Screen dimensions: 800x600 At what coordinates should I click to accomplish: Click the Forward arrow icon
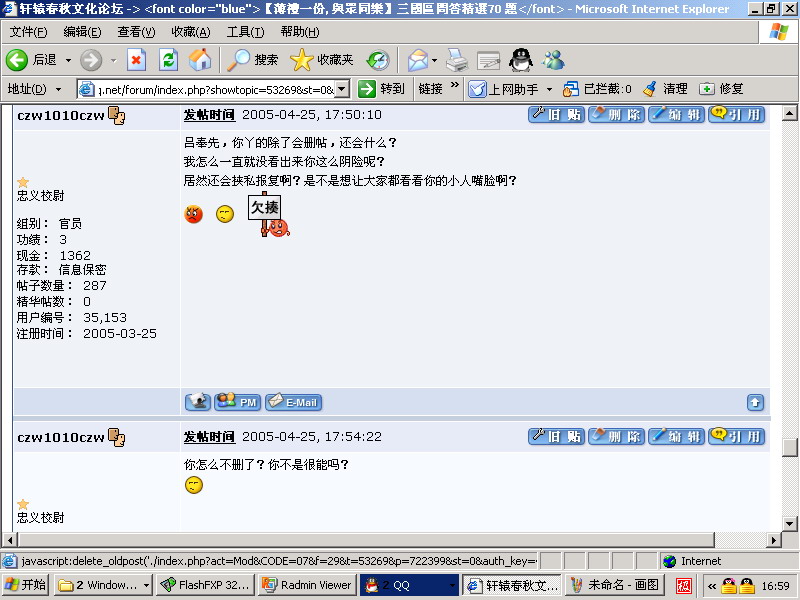tap(91, 60)
